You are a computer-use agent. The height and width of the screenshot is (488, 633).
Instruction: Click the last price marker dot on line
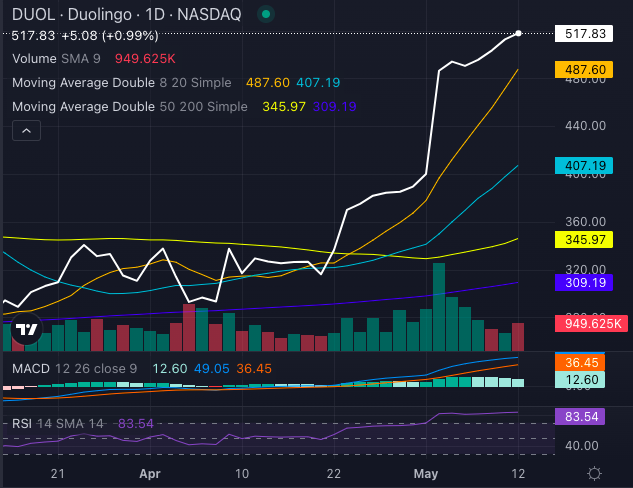point(518,33)
